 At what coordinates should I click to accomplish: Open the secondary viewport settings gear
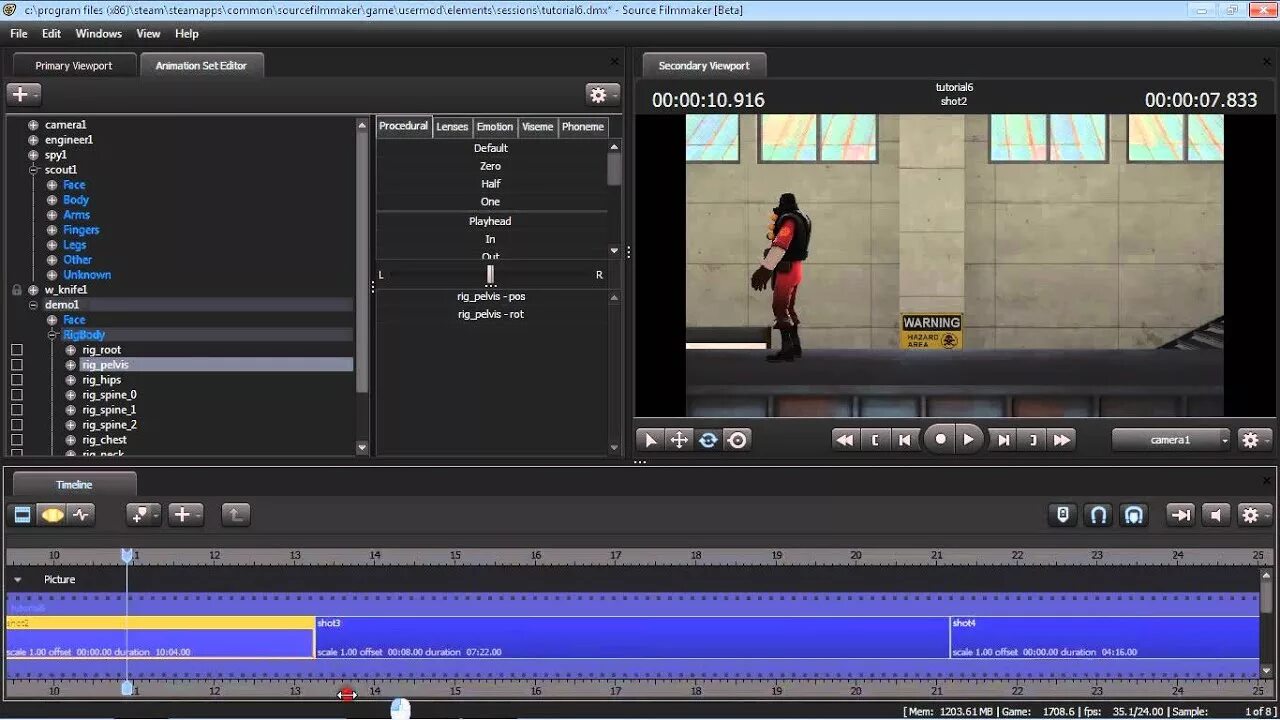tap(1255, 440)
